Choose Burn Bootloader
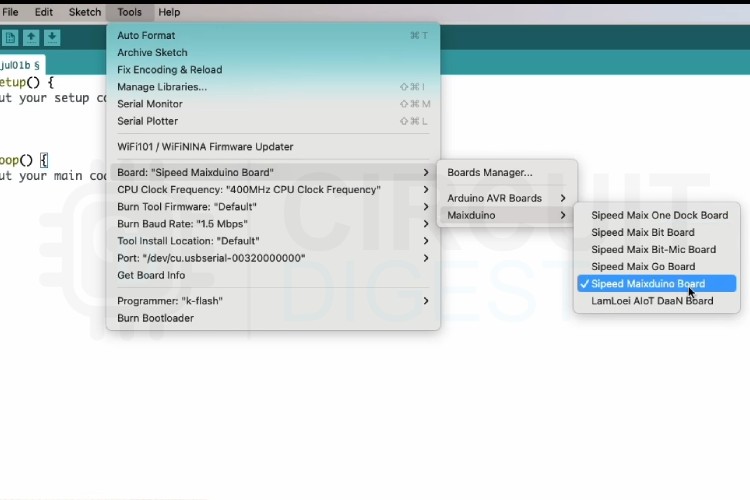 (x=273, y=318)
